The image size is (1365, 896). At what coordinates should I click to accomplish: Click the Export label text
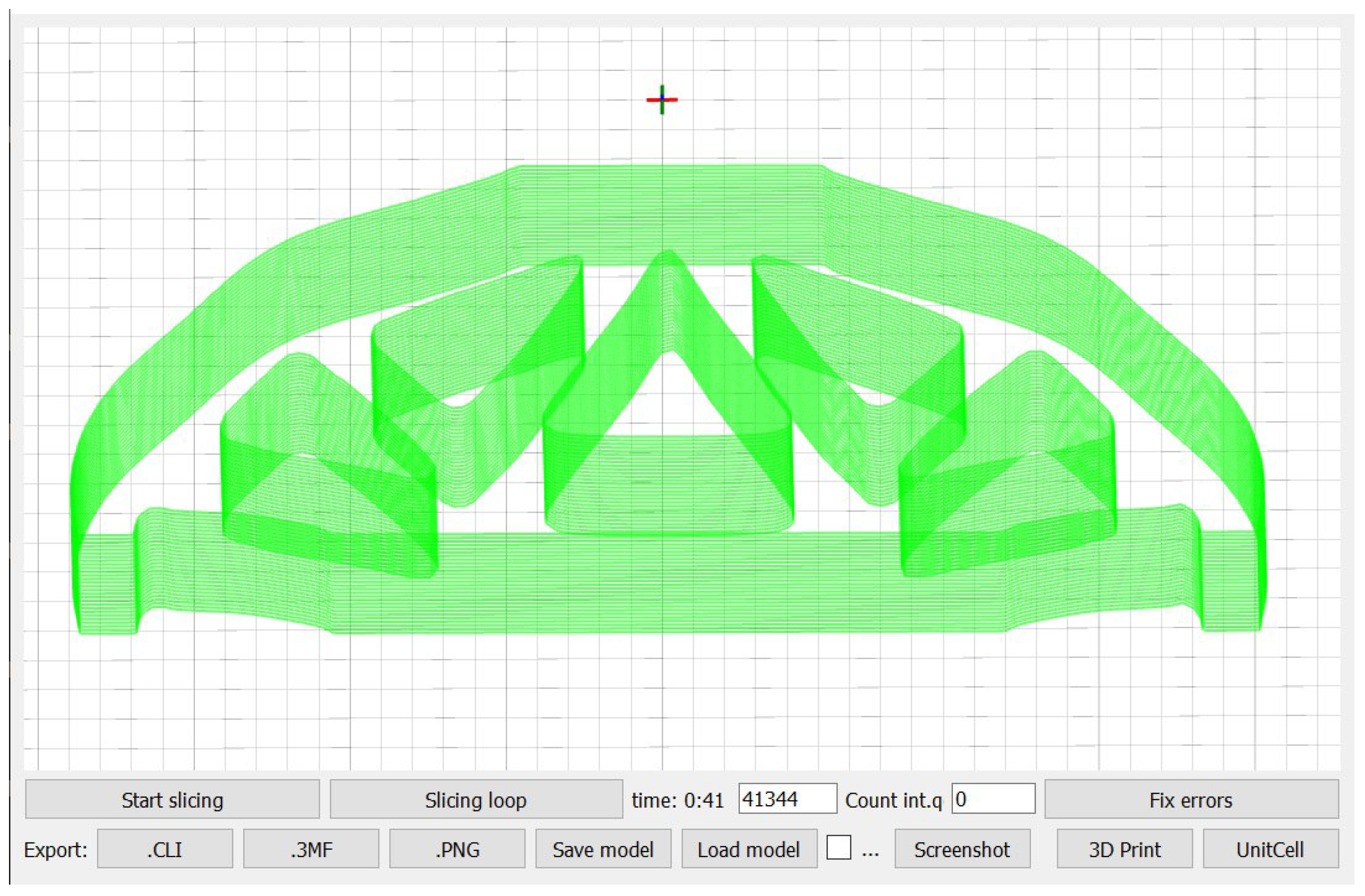(x=56, y=850)
